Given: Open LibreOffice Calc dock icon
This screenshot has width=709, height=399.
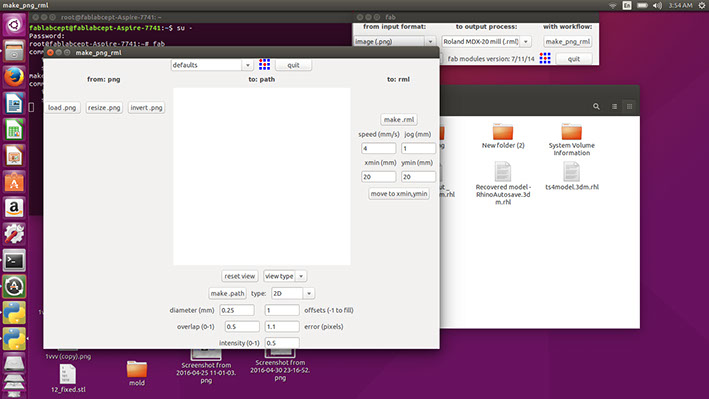Looking at the screenshot, I should pos(14,130).
